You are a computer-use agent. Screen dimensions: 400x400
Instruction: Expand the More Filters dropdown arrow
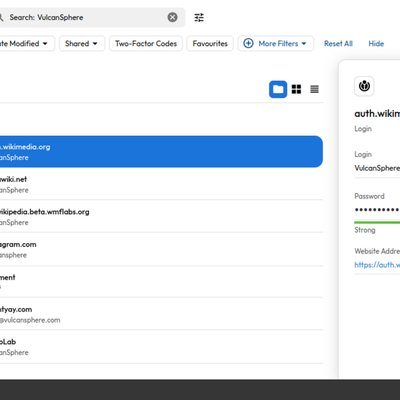(304, 44)
